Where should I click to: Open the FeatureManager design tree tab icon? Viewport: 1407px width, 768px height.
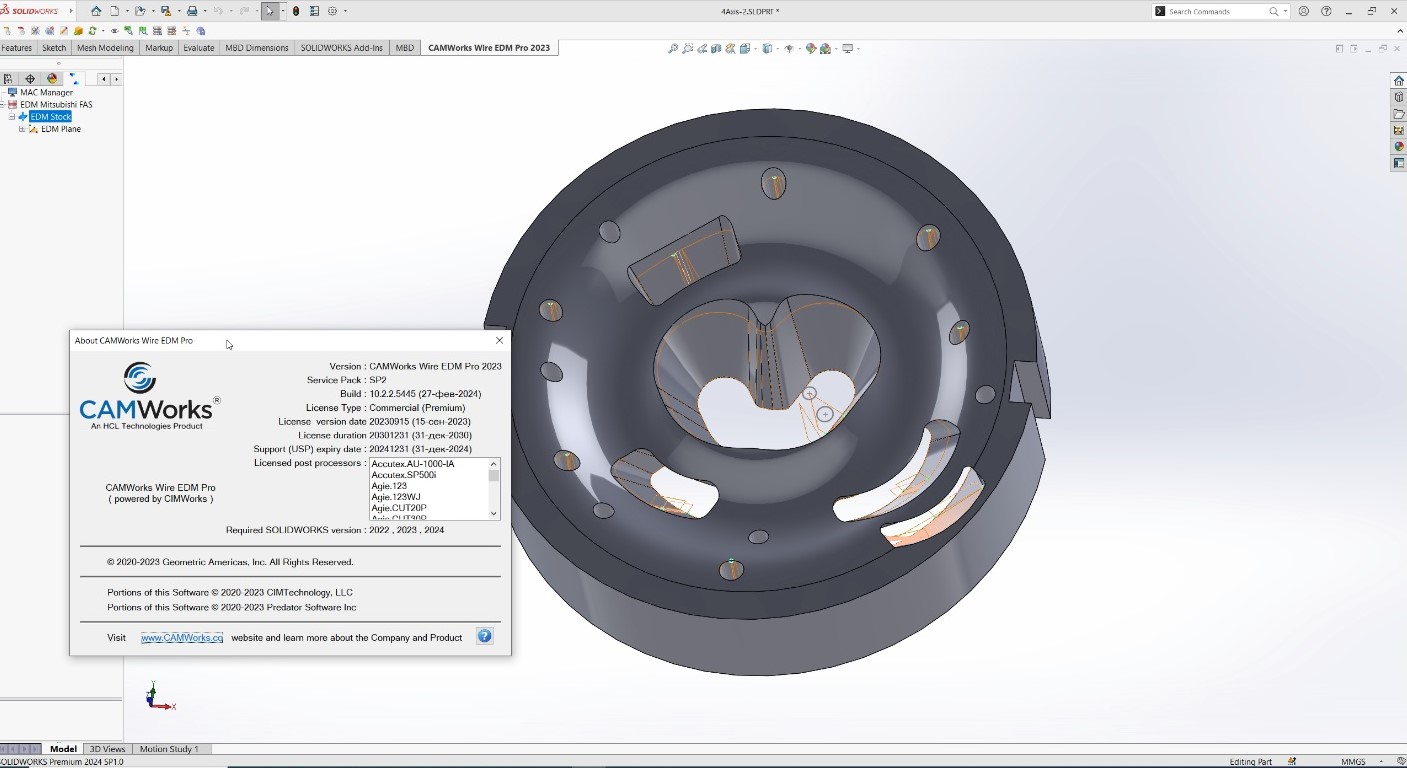(8, 79)
